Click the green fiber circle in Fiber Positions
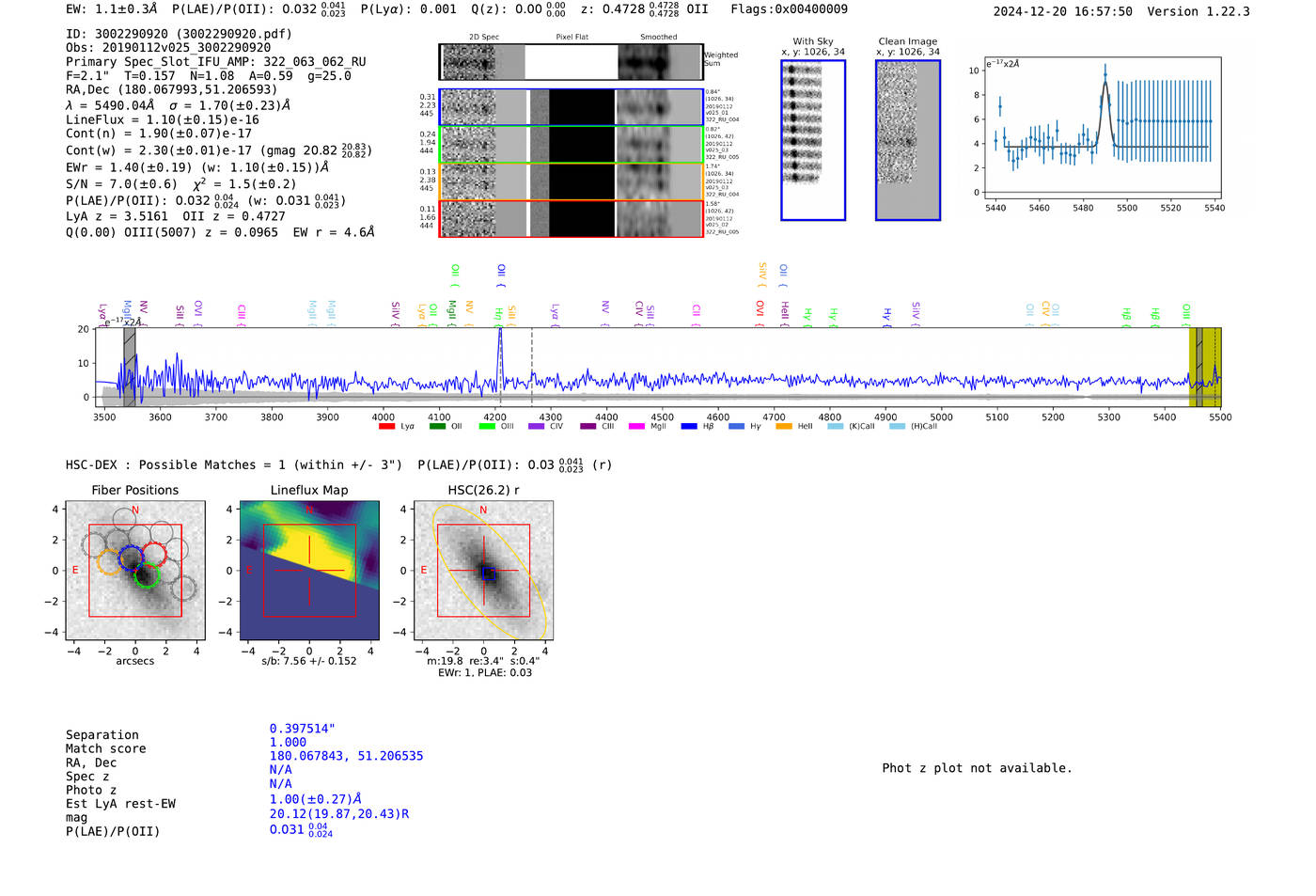Screen dimensions: 1316x896 [148, 575]
